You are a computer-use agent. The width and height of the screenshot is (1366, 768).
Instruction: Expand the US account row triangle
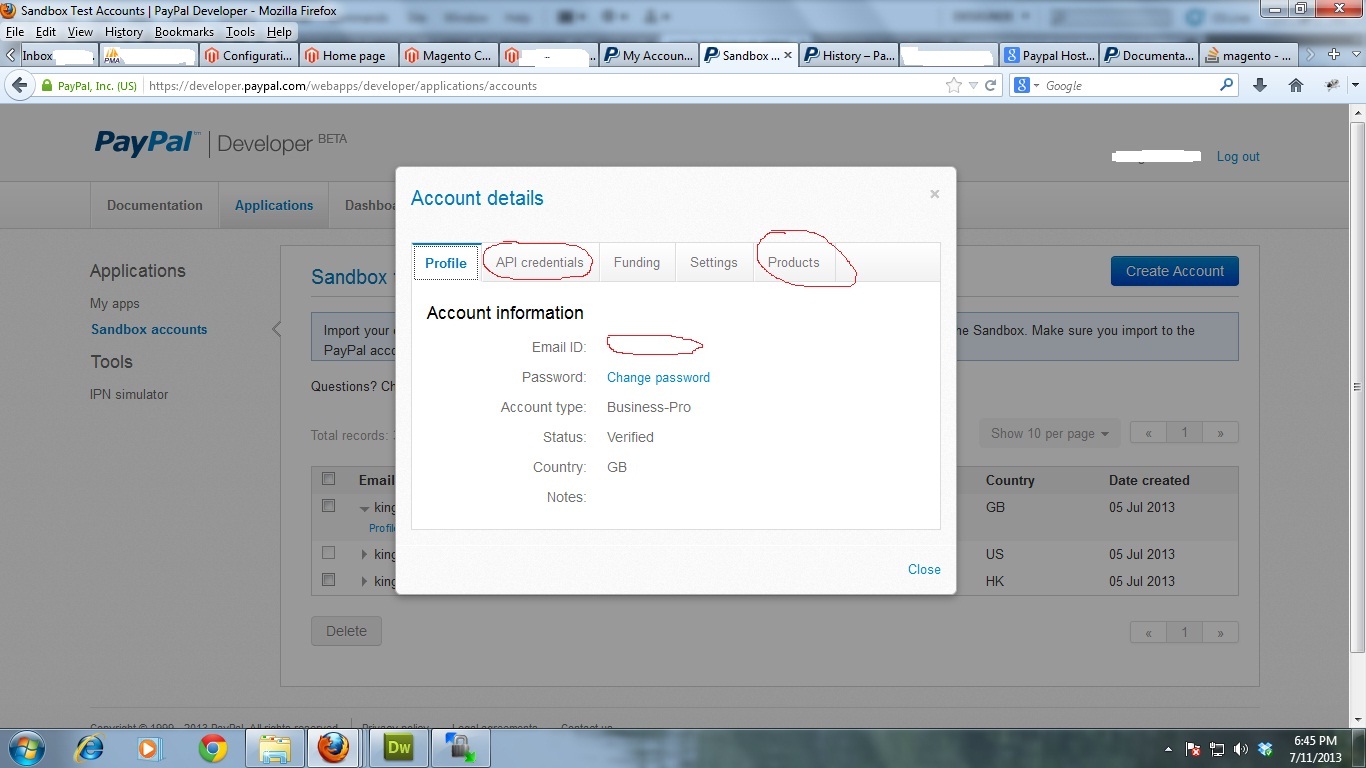tap(365, 554)
